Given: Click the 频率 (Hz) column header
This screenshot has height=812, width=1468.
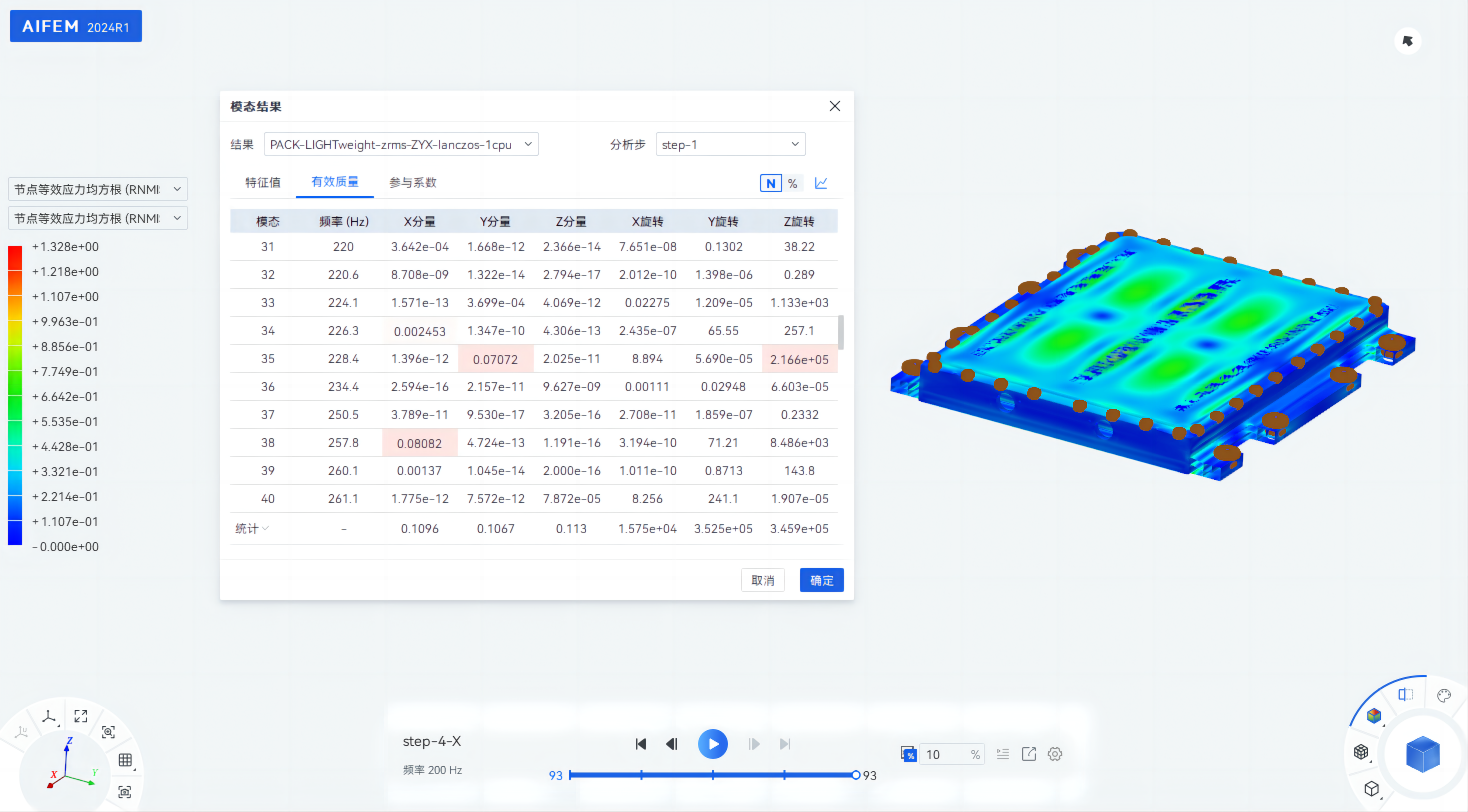Looking at the screenshot, I should point(344,221).
